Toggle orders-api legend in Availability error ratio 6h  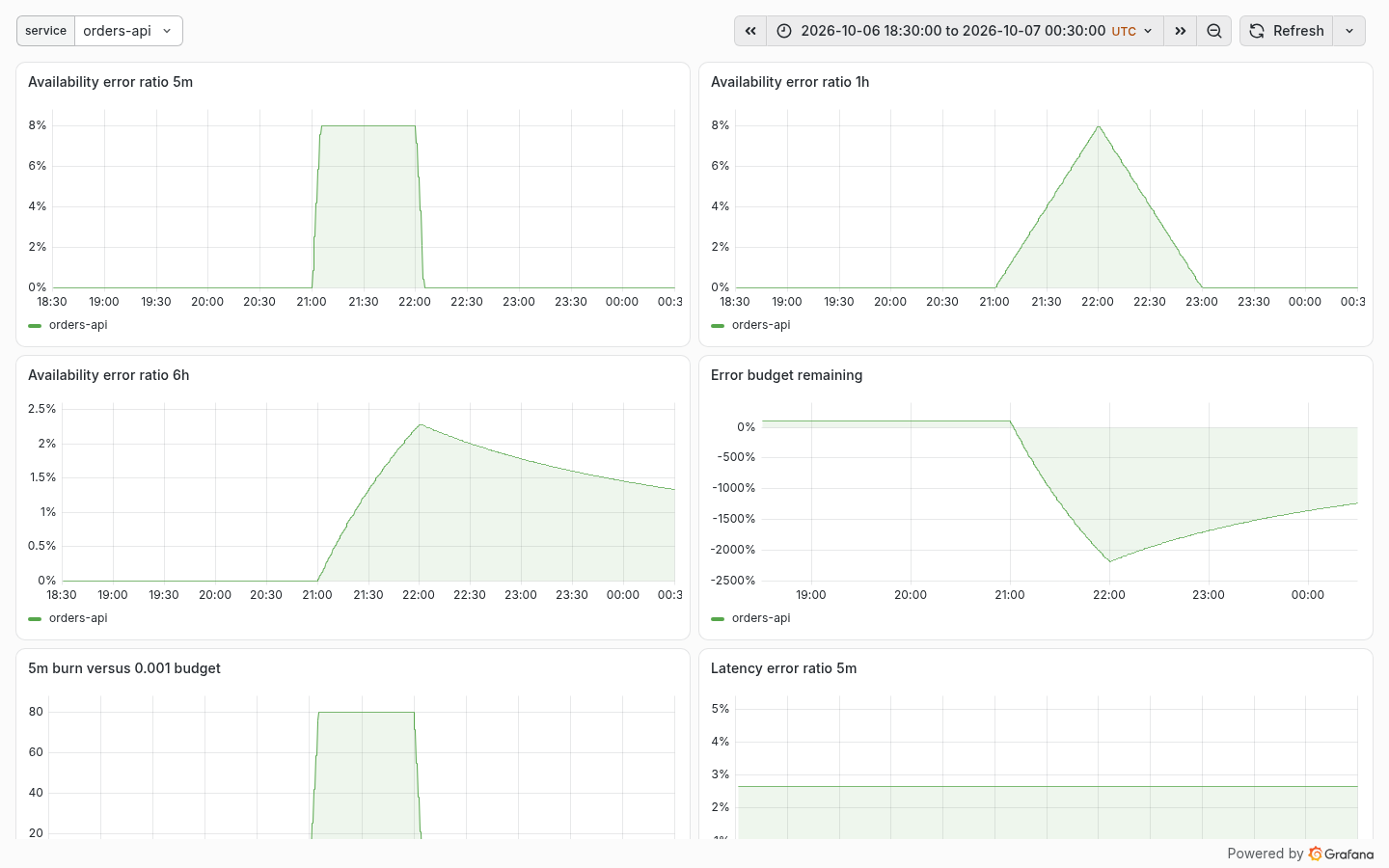(x=78, y=618)
